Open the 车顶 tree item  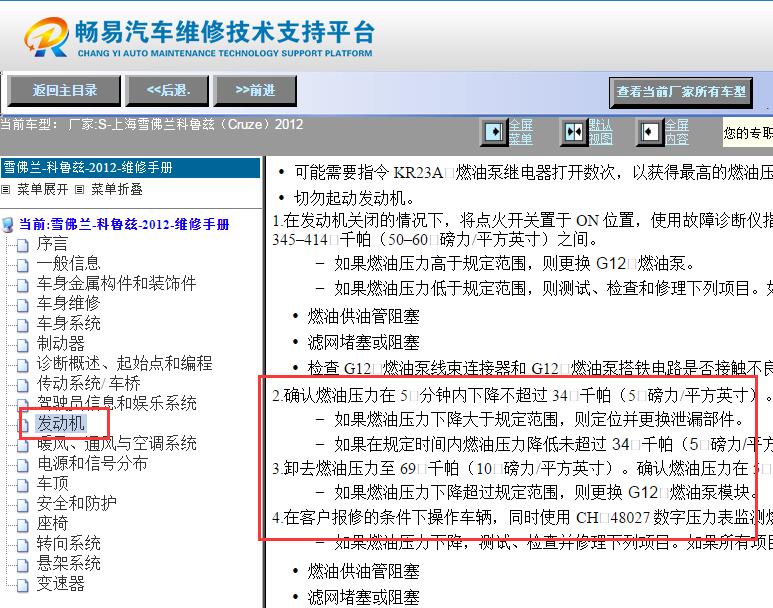[x=52, y=483]
